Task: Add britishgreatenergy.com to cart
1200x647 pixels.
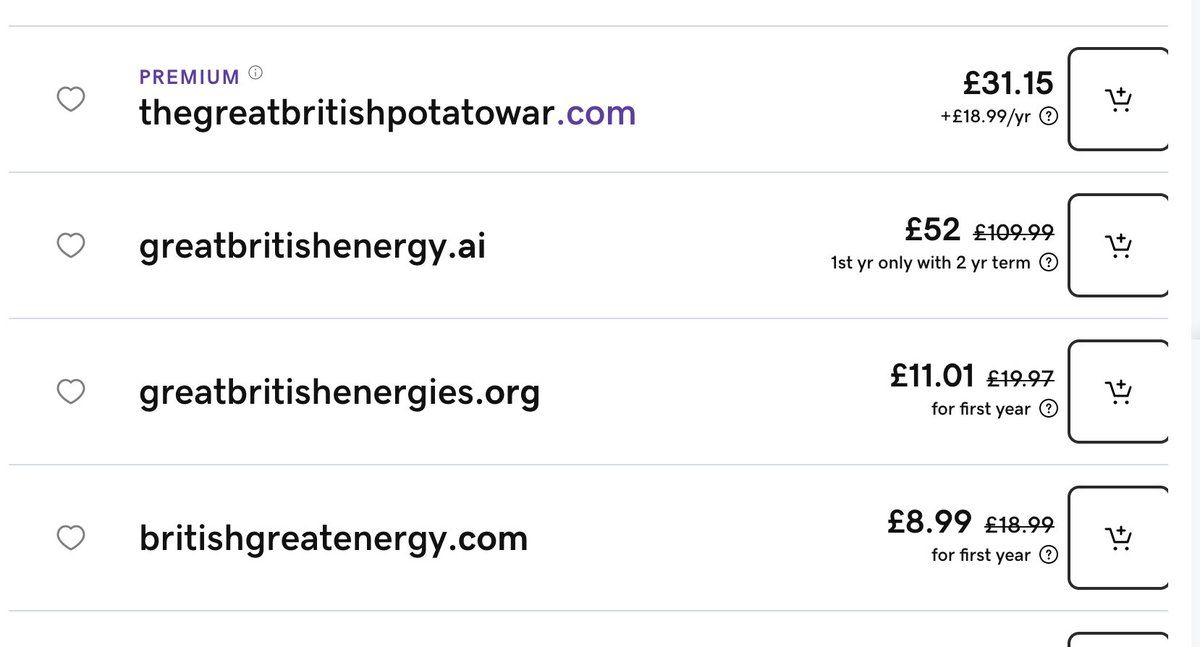Action: pos(1118,538)
